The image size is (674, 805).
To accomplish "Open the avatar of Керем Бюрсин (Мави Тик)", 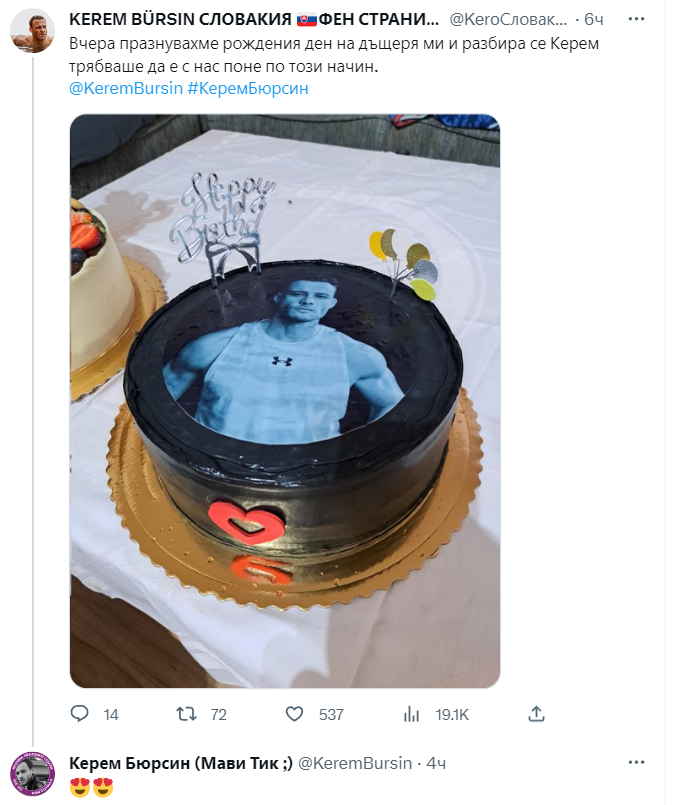I will (32, 774).
